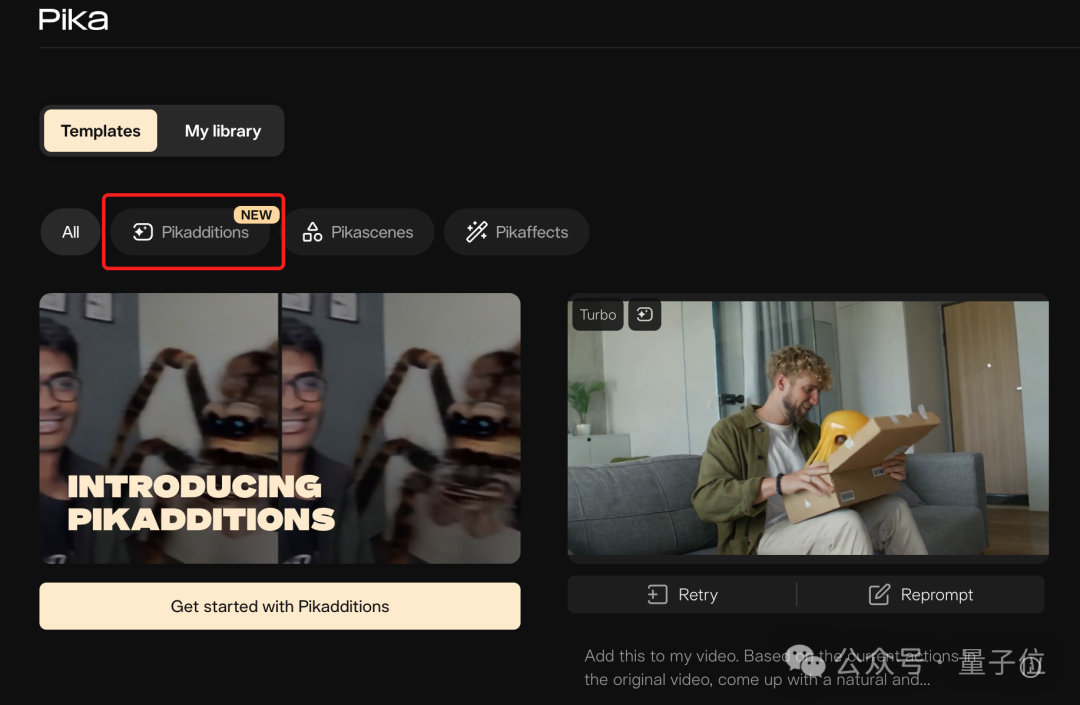1080x705 pixels.
Task: Click the Retry button
Action: click(x=682, y=594)
